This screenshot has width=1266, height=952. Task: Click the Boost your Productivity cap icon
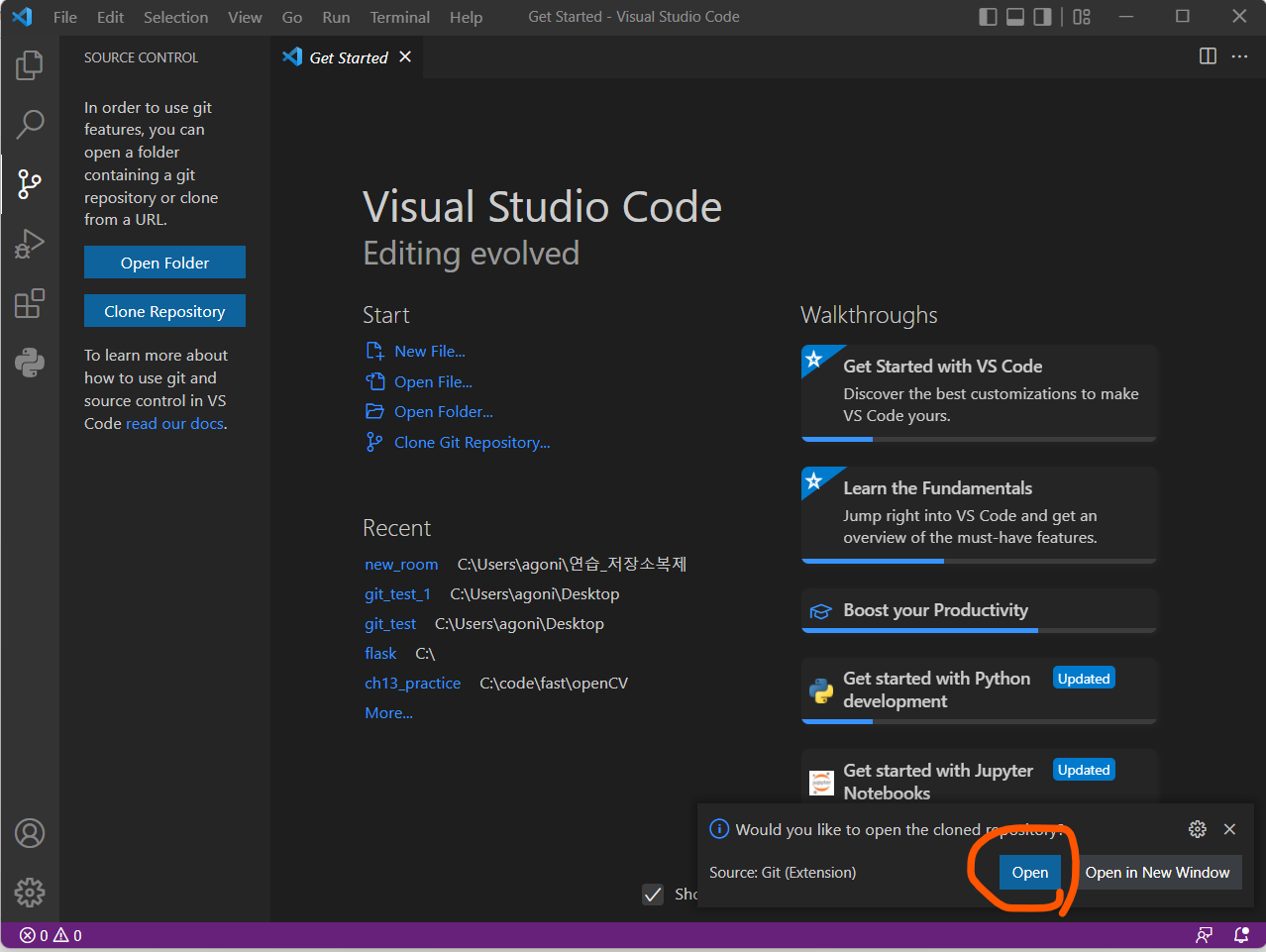820,611
